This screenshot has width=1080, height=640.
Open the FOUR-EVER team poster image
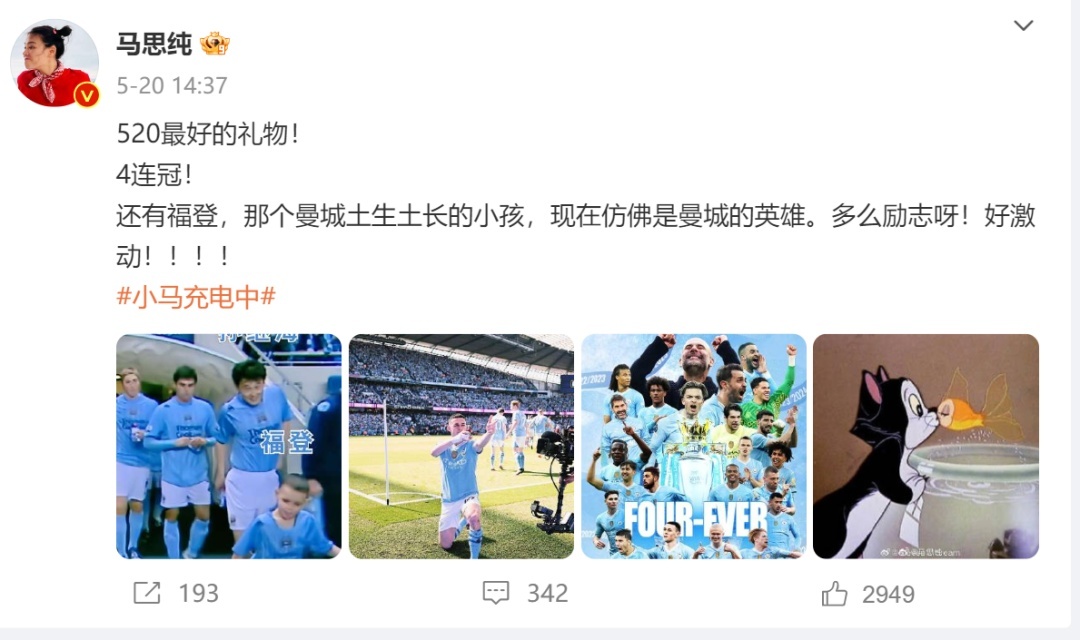click(694, 446)
